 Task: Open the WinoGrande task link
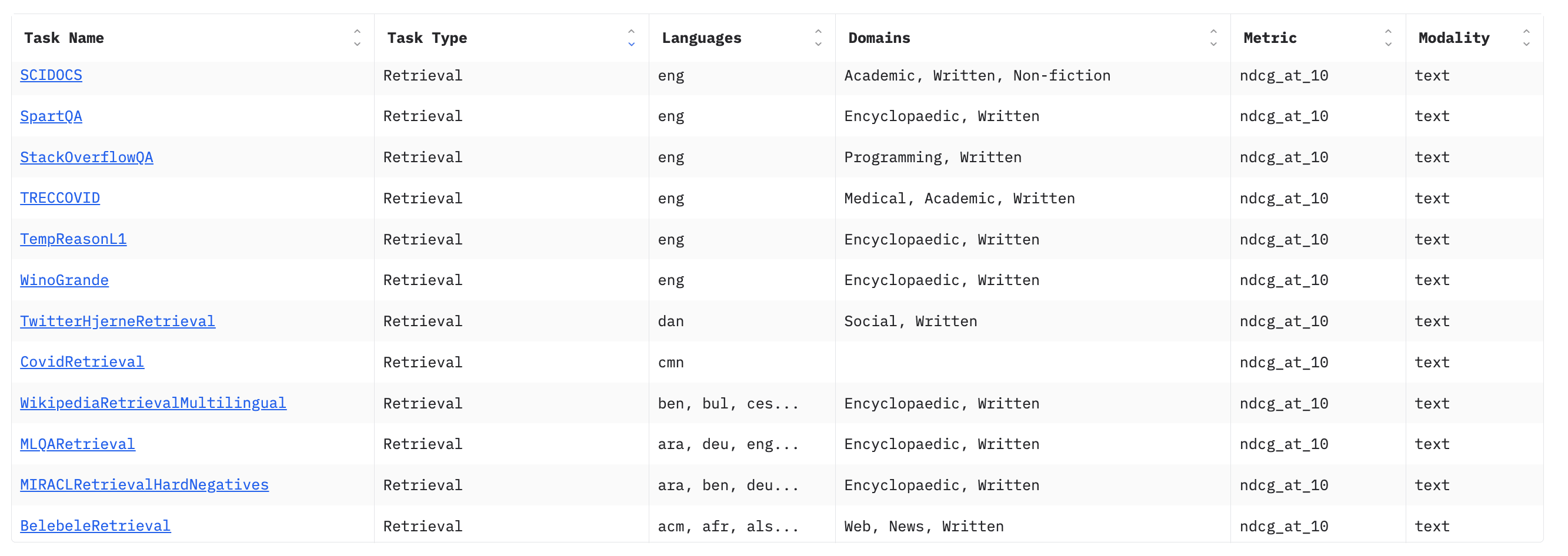pyautogui.click(x=65, y=280)
